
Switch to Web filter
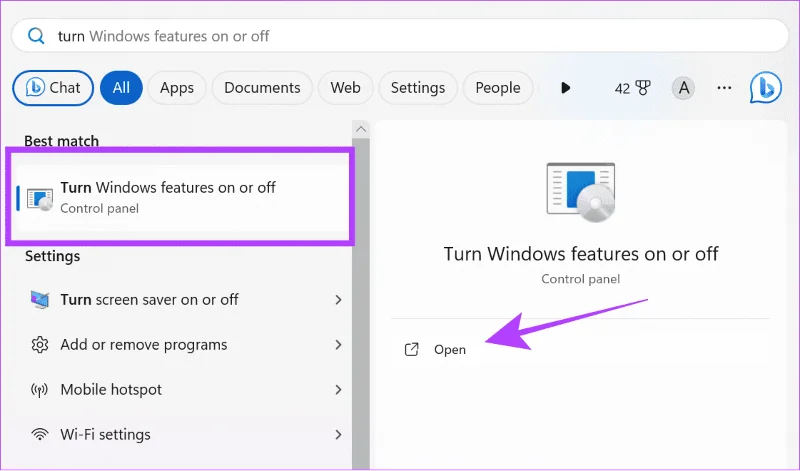tap(345, 88)
